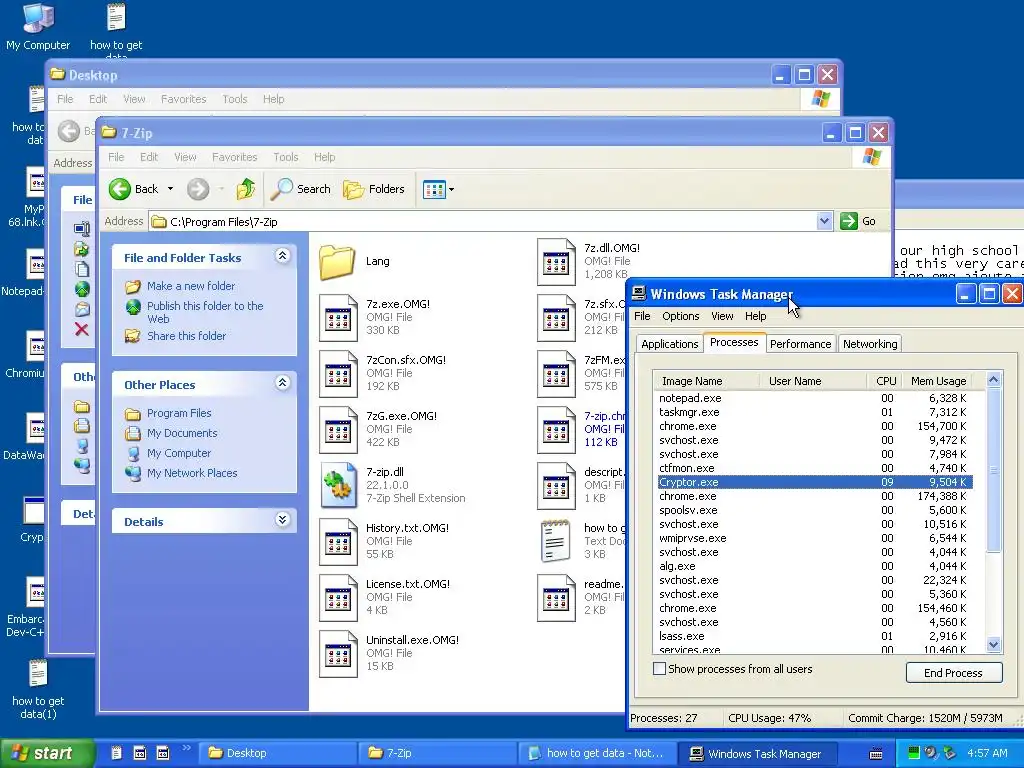Open Program Files from Other Places
Screen dimensions: 1024x768
179,413
